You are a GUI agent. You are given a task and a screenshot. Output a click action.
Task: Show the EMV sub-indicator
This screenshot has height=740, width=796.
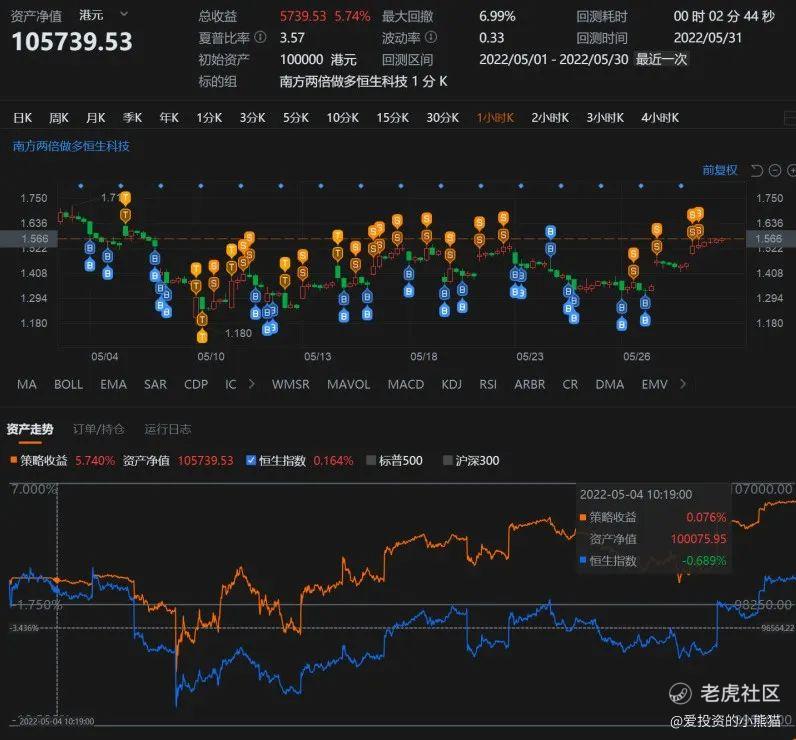tap(654, 384)
